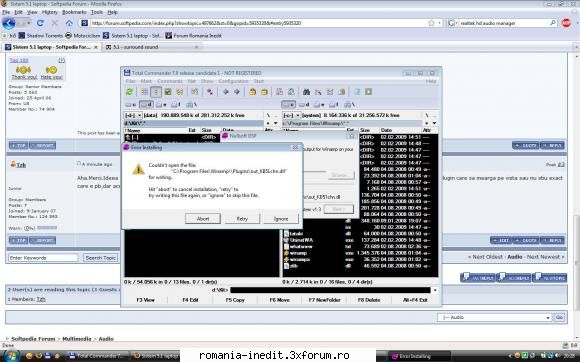Select drive d button in right panel
The image size is (580, 362).
tap(305, 105)
